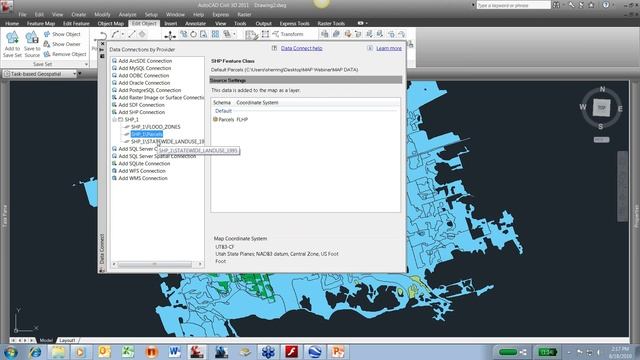Image resolution: width=640 pixels, height=360 pixels.
Task: Click Parcels row in schema table
Action: 231,120
